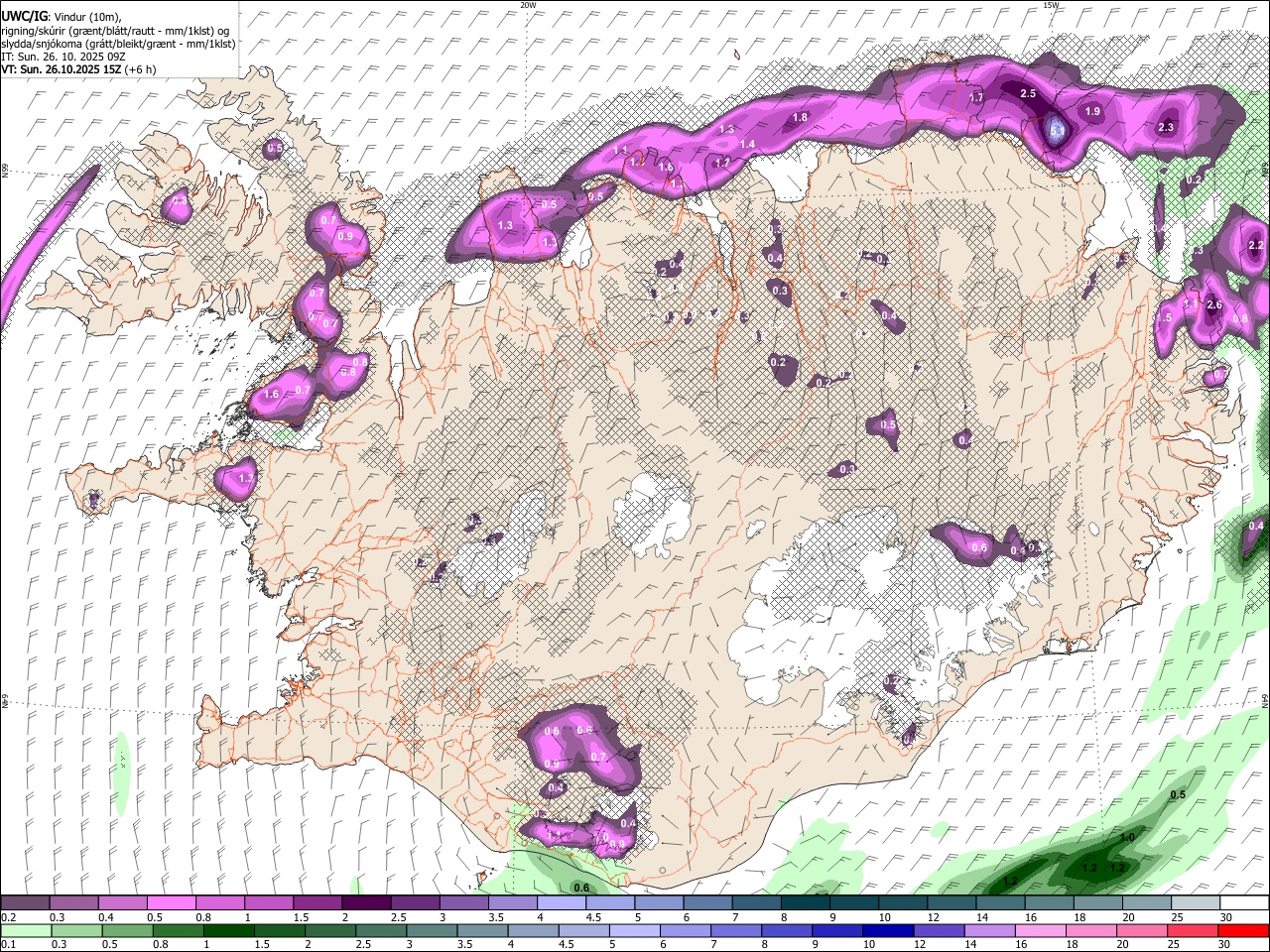
Task: Click swatch between 16 and 18, lower scale
Action: tap(1042, 930)
